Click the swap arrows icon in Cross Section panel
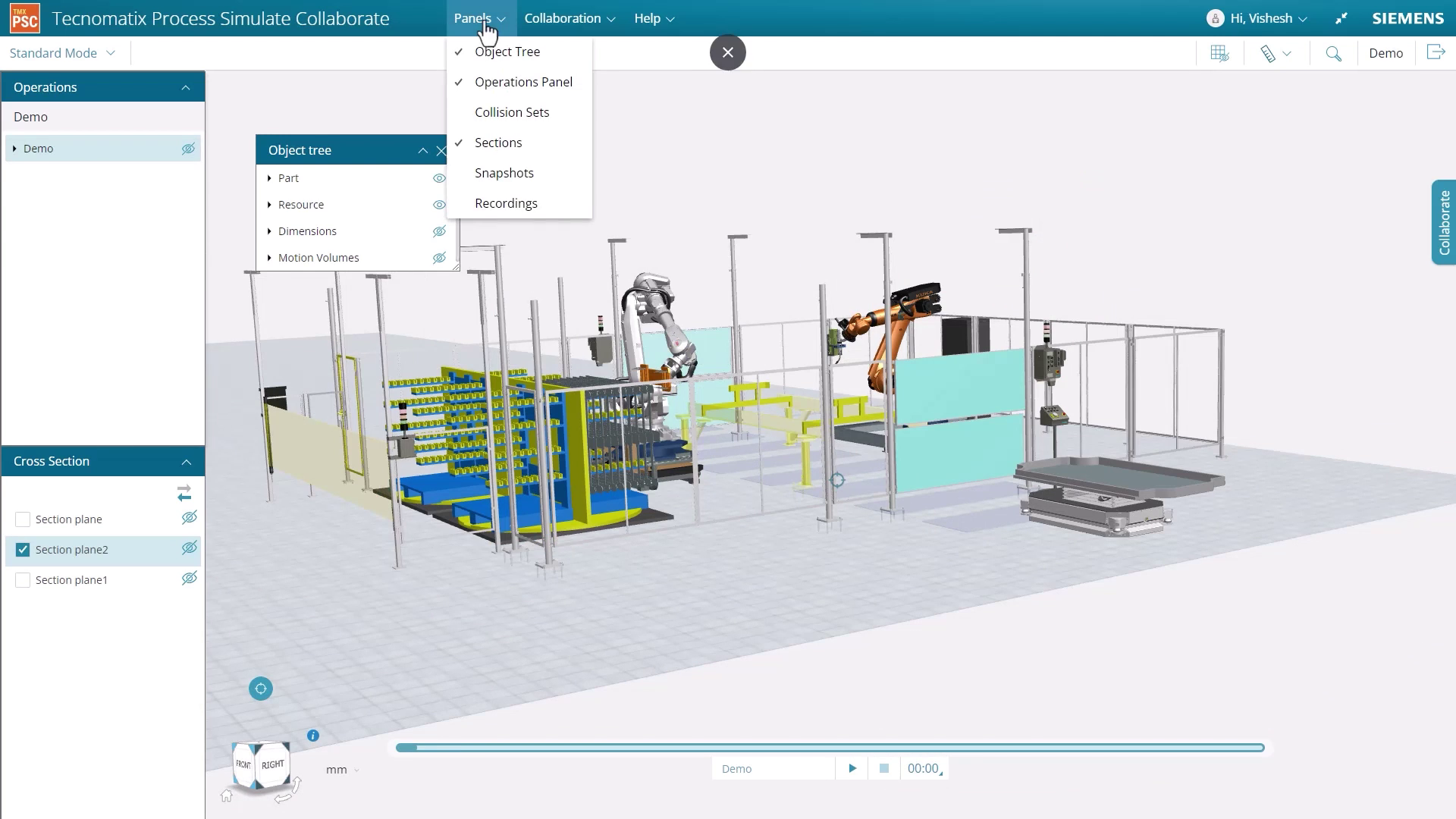The width and height of the screenshot is (1456, 819). (x=184, y=493)
